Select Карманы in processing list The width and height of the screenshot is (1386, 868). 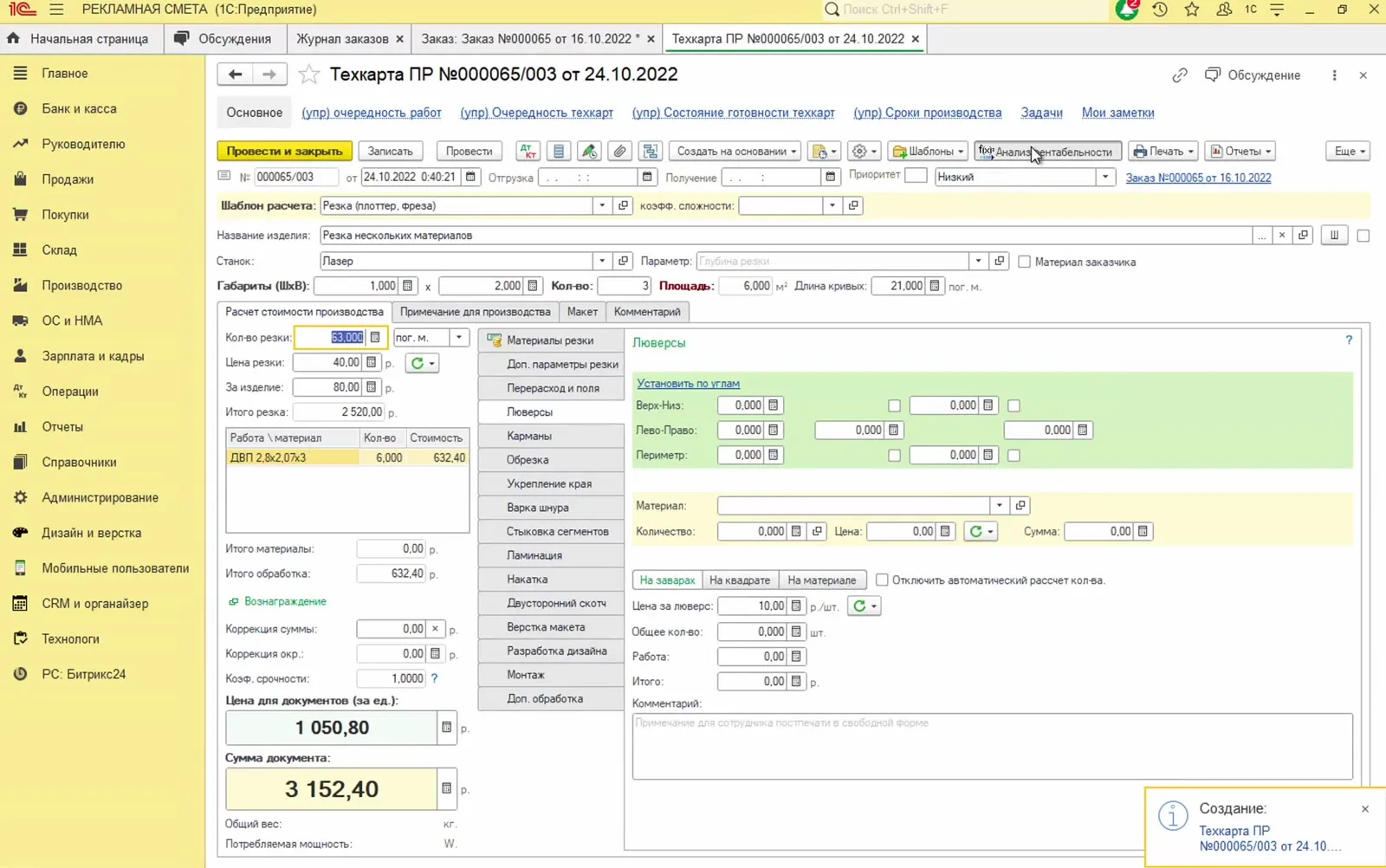tap(551, 436)
